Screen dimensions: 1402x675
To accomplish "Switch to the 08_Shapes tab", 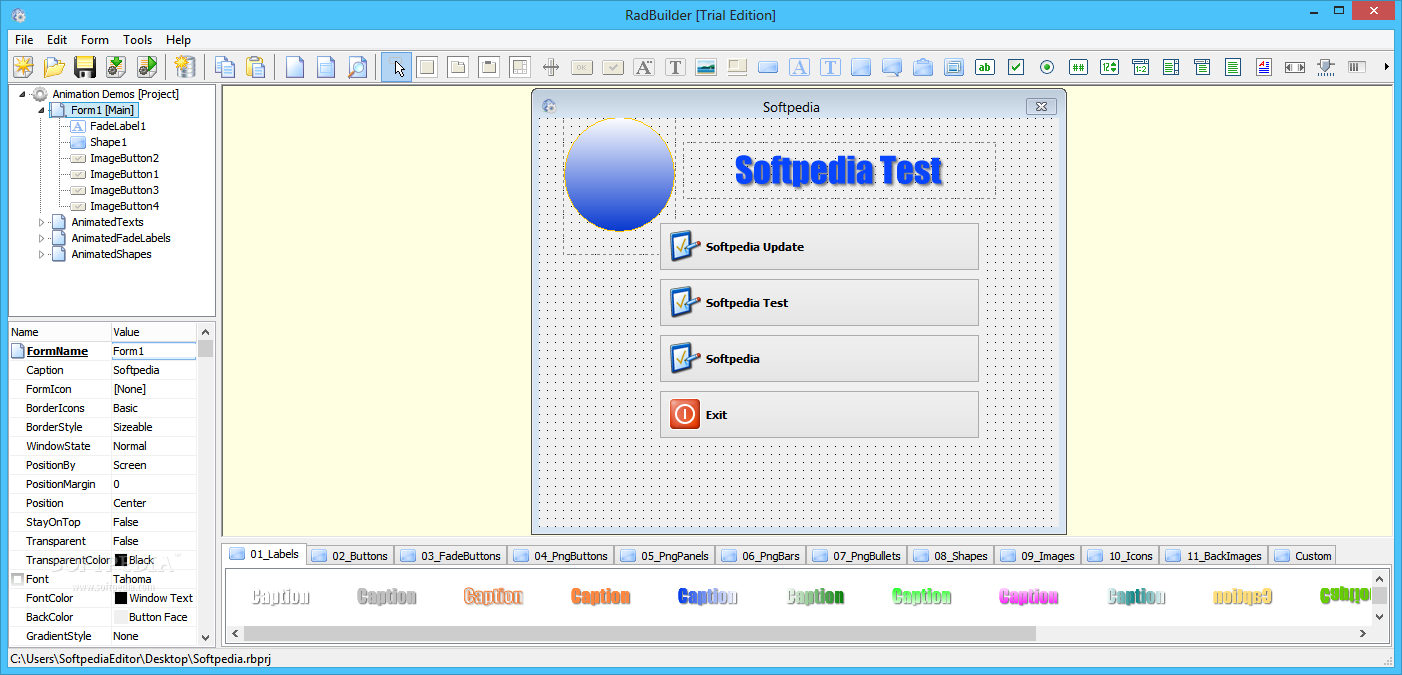I will [950, 556].
